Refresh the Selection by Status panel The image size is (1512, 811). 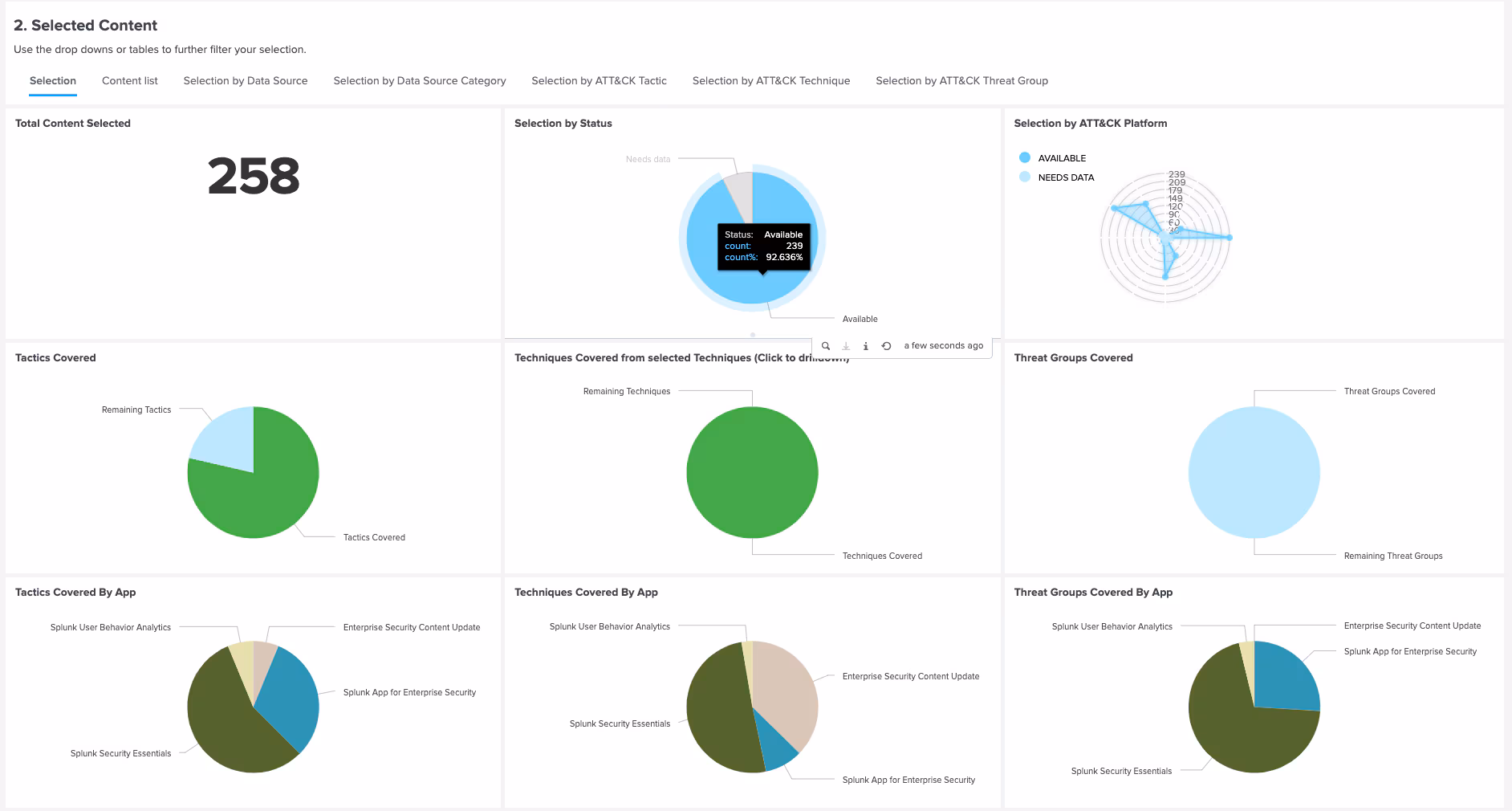coord(886,346)
